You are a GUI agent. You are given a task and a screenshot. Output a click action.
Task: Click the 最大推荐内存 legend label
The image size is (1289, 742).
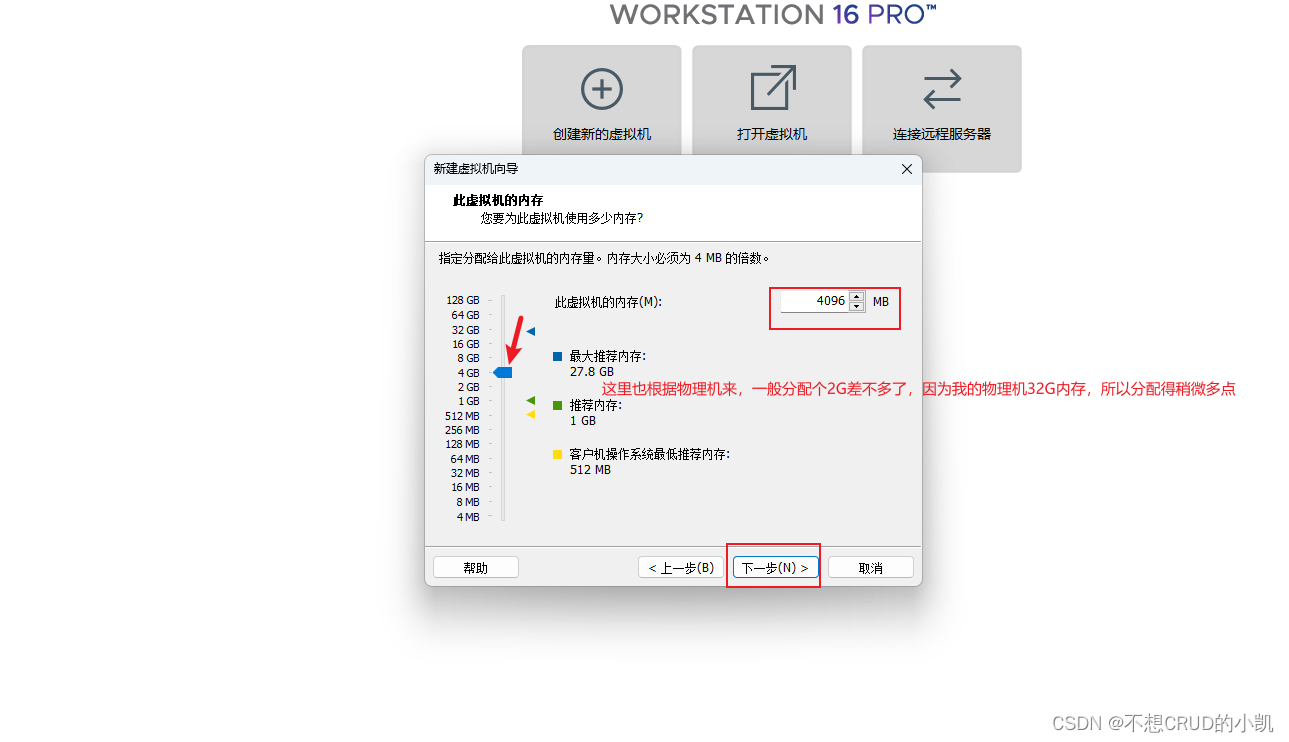pos(607,356)
